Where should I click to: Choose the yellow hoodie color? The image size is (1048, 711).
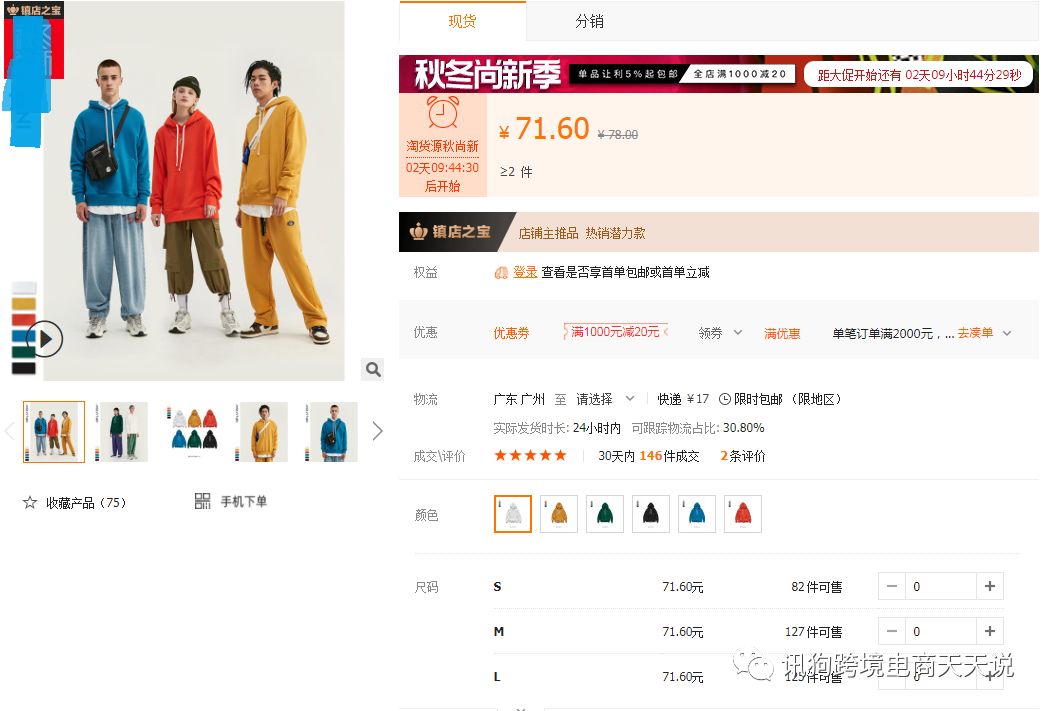click(x=559, y=514)
